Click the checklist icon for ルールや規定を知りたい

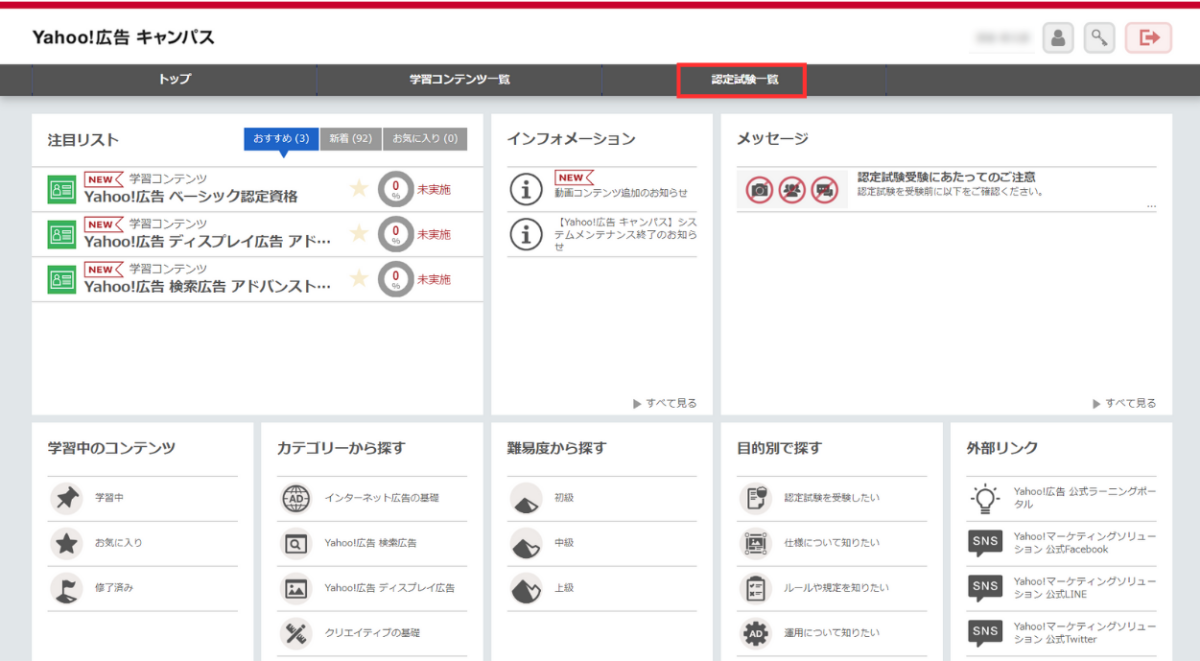click(756, 588)
